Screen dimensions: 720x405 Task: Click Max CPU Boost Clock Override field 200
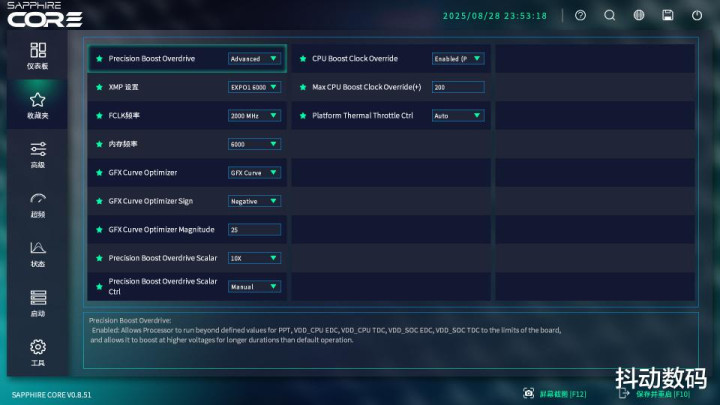coord(458,87)
